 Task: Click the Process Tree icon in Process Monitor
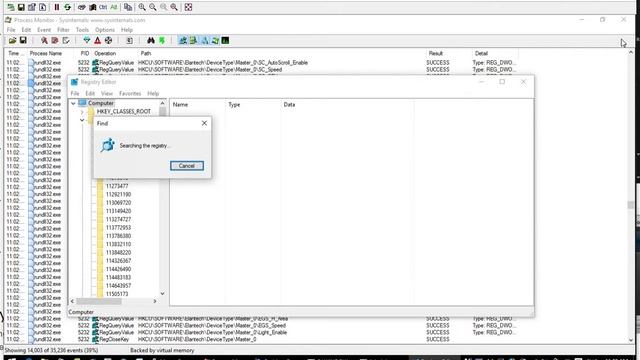[129, 40]
